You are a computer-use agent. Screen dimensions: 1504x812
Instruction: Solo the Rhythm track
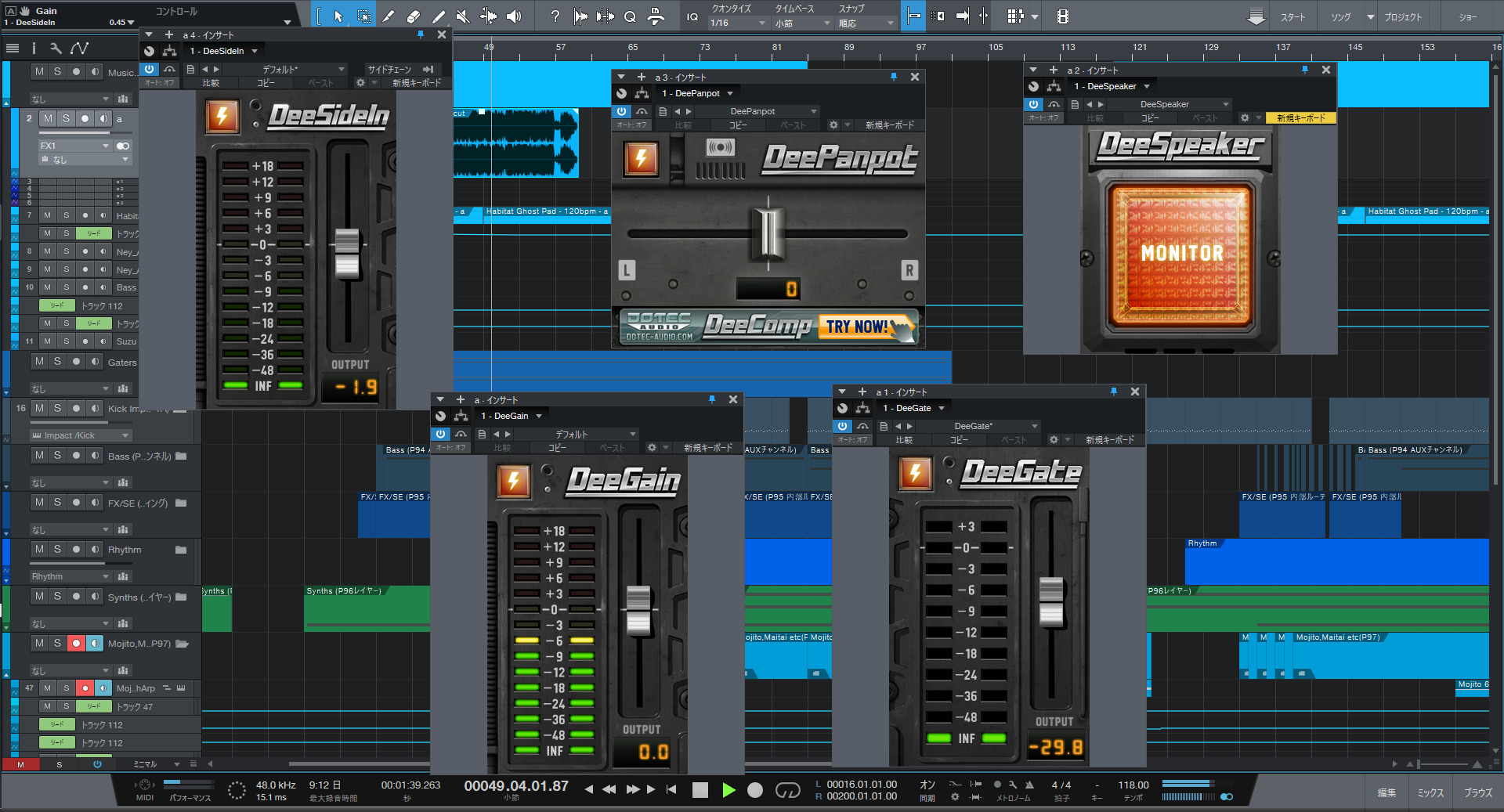click(57, 549)
